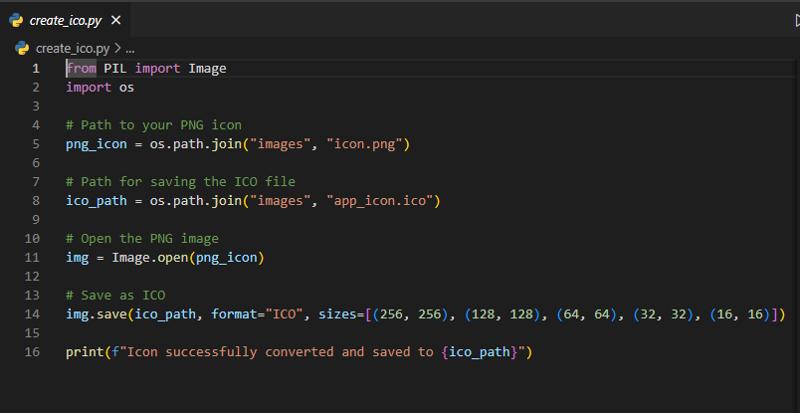Click the Python icon in the breadcrumb bar

[22, 48]
